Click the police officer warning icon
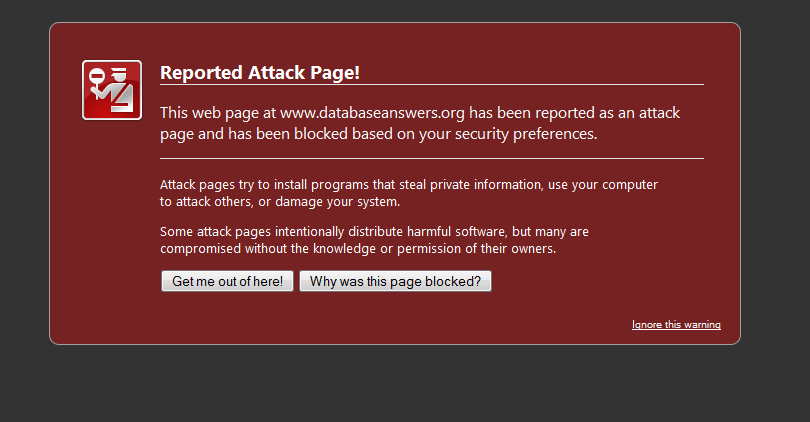Viewport: 810px width, 422px height. coord(112,90)
